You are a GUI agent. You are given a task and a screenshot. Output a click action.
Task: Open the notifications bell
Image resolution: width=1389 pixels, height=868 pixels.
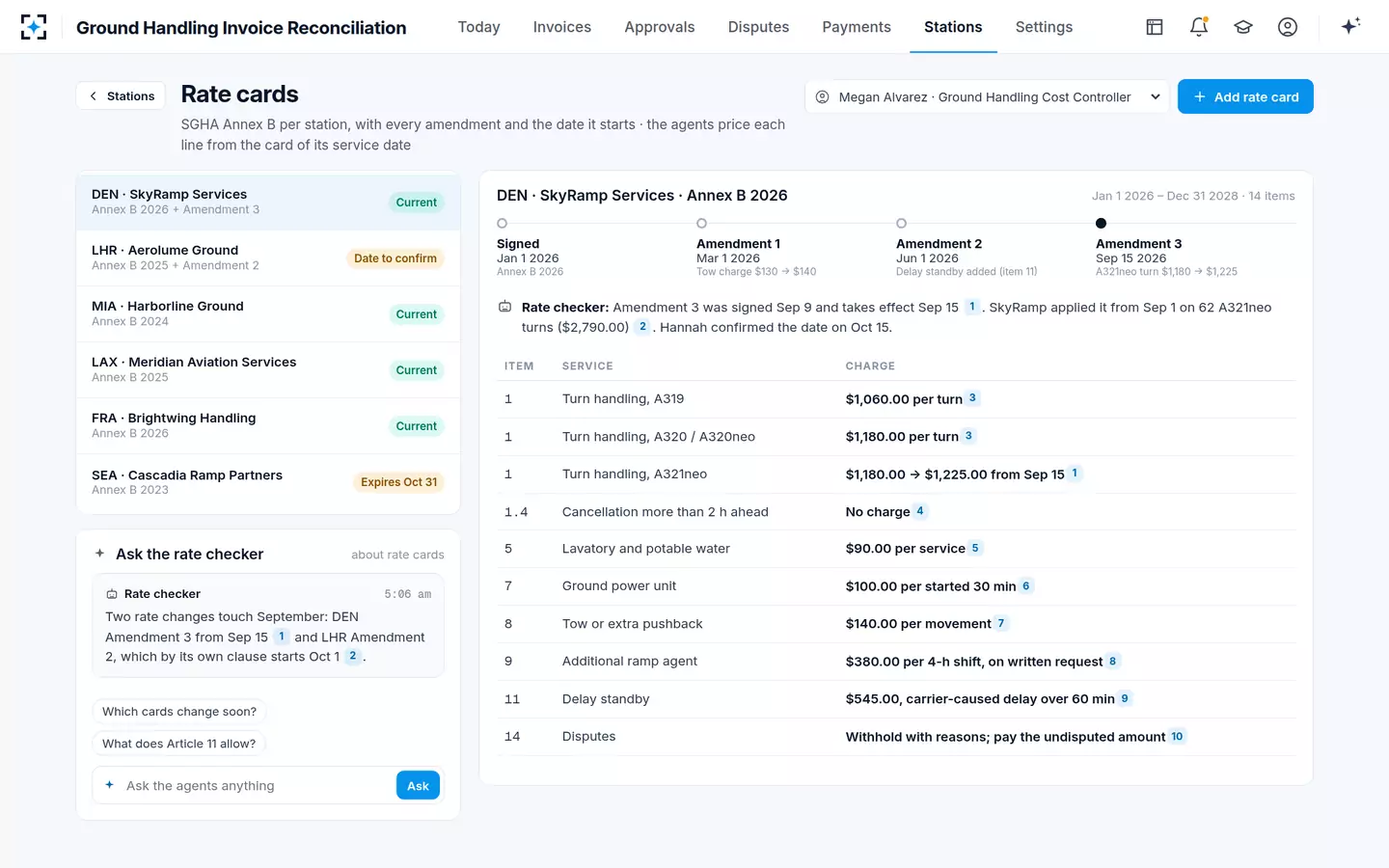tap(1199, 27)
